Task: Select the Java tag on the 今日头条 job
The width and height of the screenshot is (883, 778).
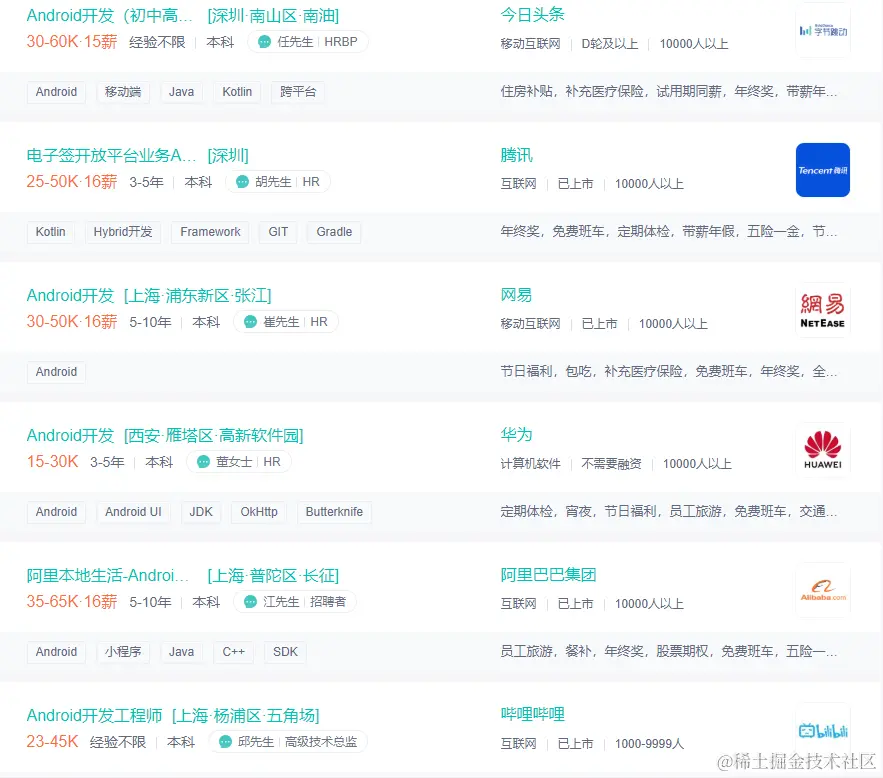Action: pos(181,92)
